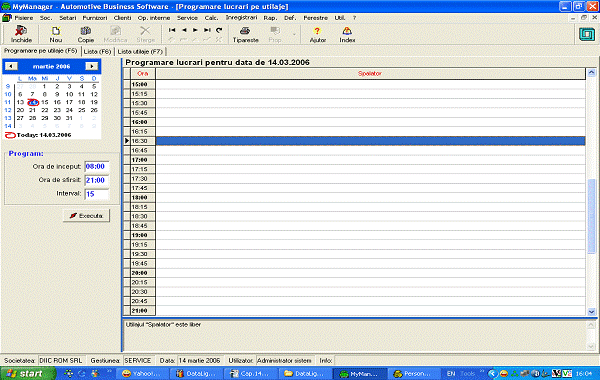
Task: Go to the previous record
Action: point(184,30)
